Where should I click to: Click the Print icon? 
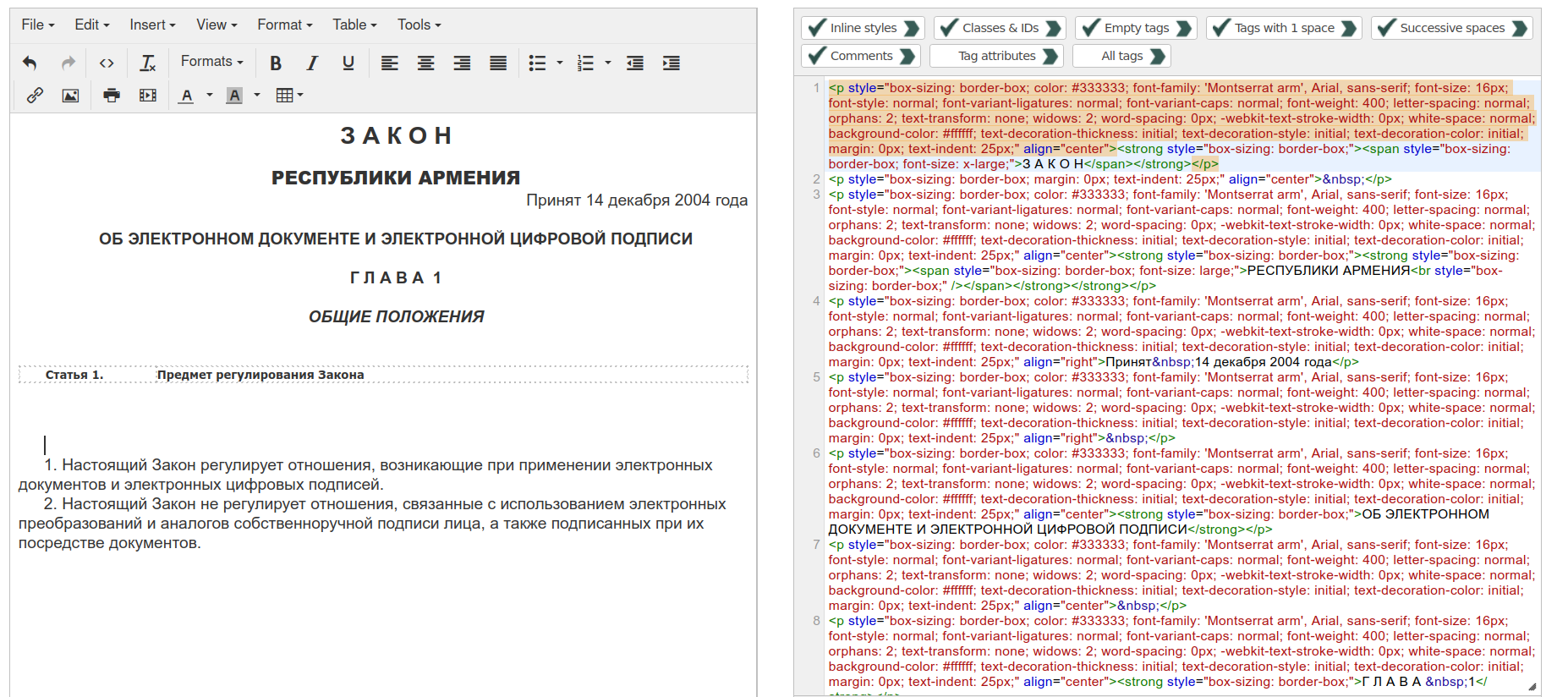pos(111,96)
